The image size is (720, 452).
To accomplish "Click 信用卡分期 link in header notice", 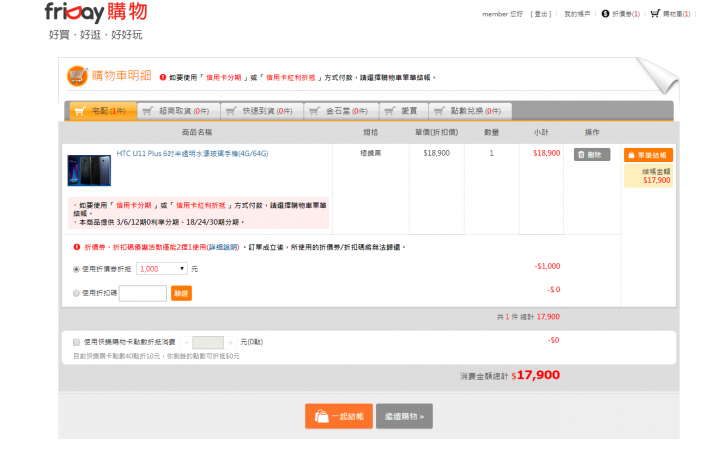I will [x=224, y=78].
